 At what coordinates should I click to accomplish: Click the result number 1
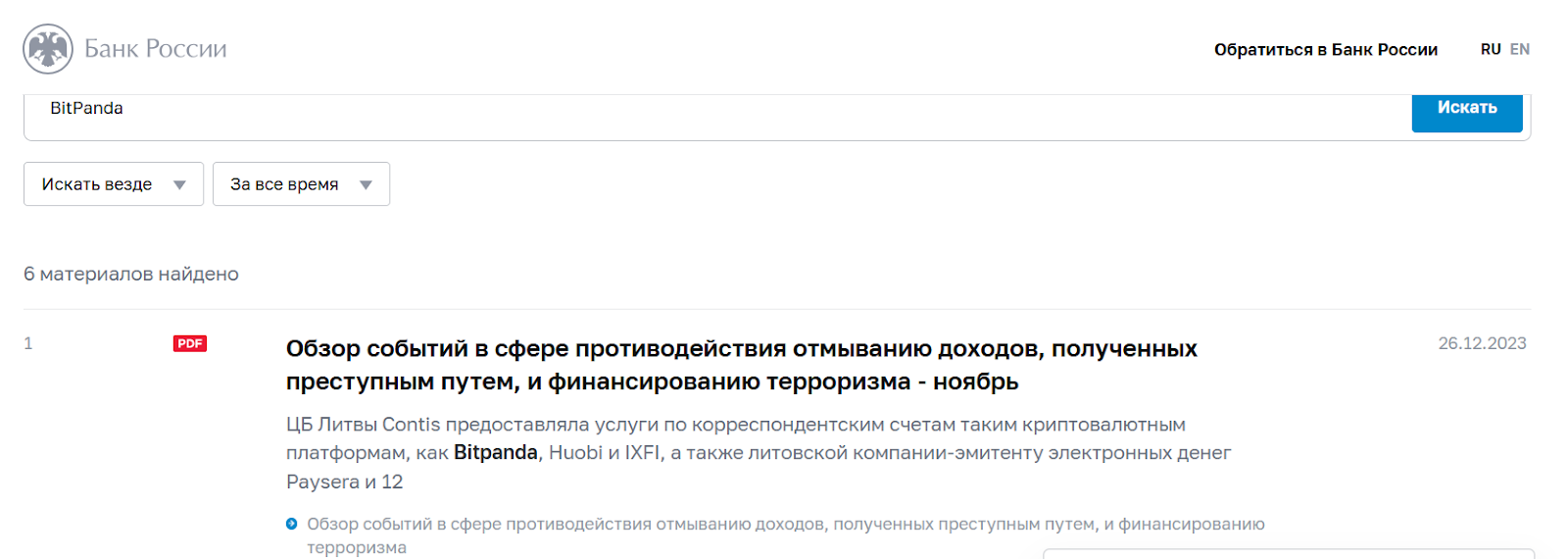pyautogui.click(x=28, y=343)
